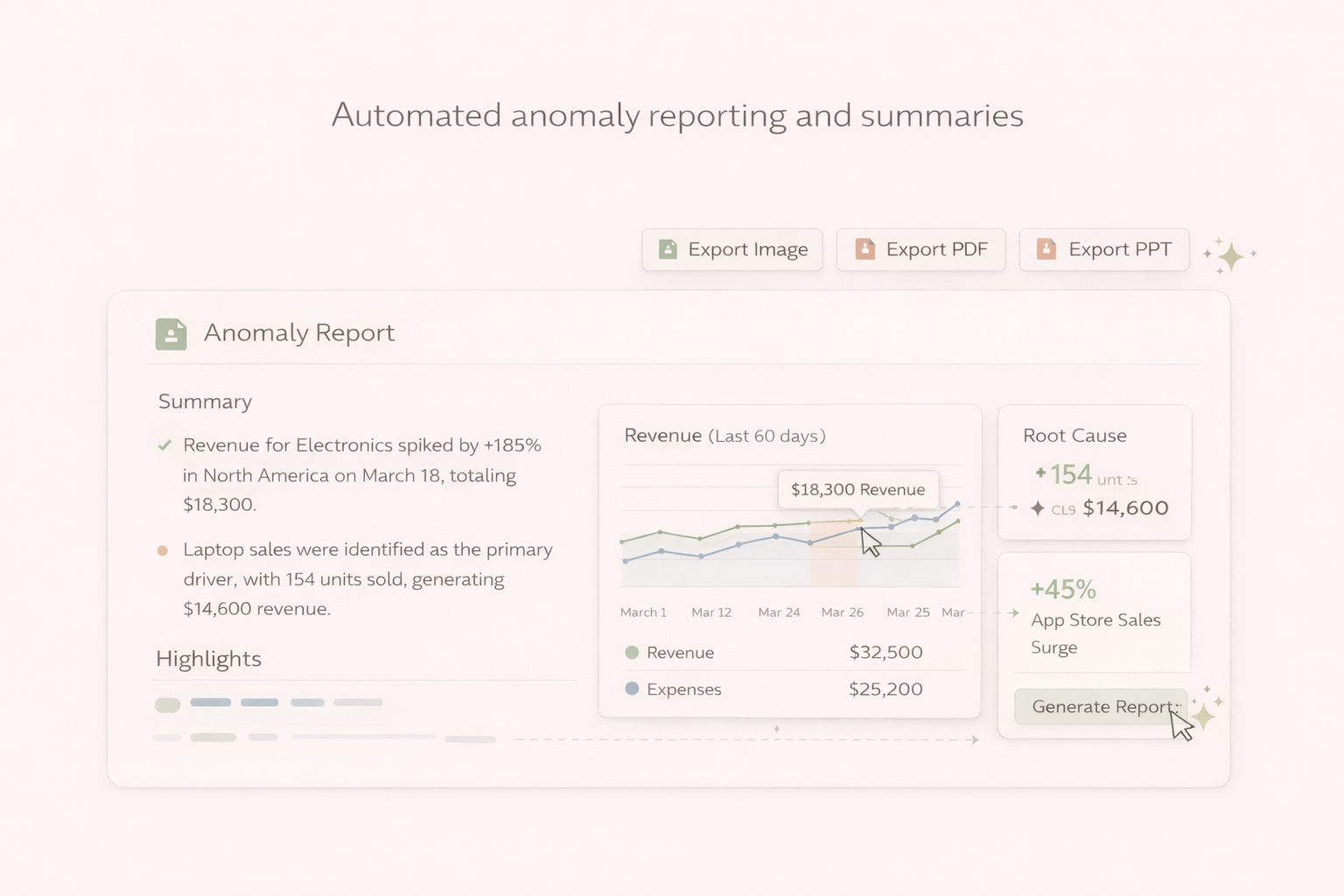The image size is (1344, 896).
Task: Click the PPT file icon on Export PPT
Action: [x=1046, y=249]
